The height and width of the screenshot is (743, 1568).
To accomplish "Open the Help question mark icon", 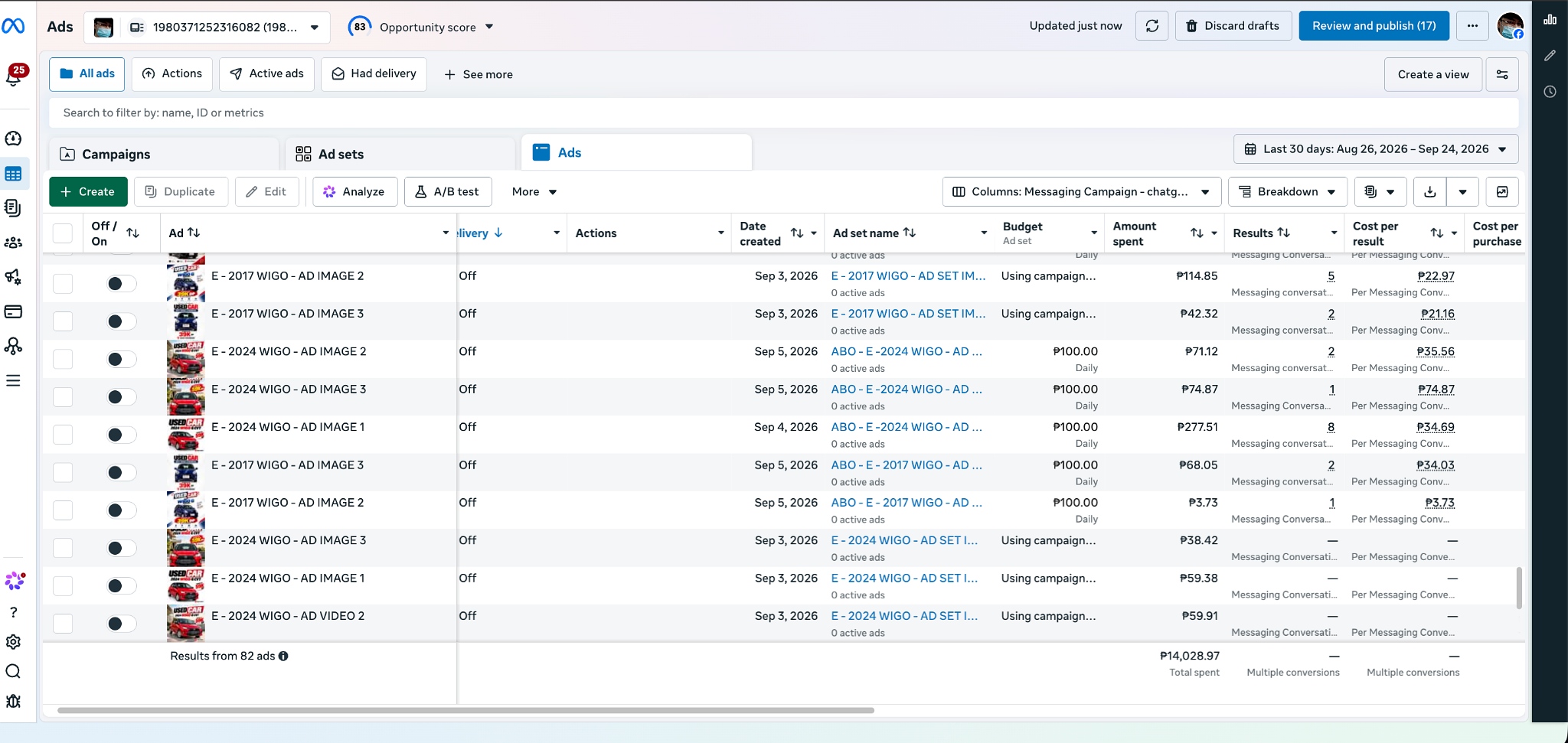I will (13, 612).
